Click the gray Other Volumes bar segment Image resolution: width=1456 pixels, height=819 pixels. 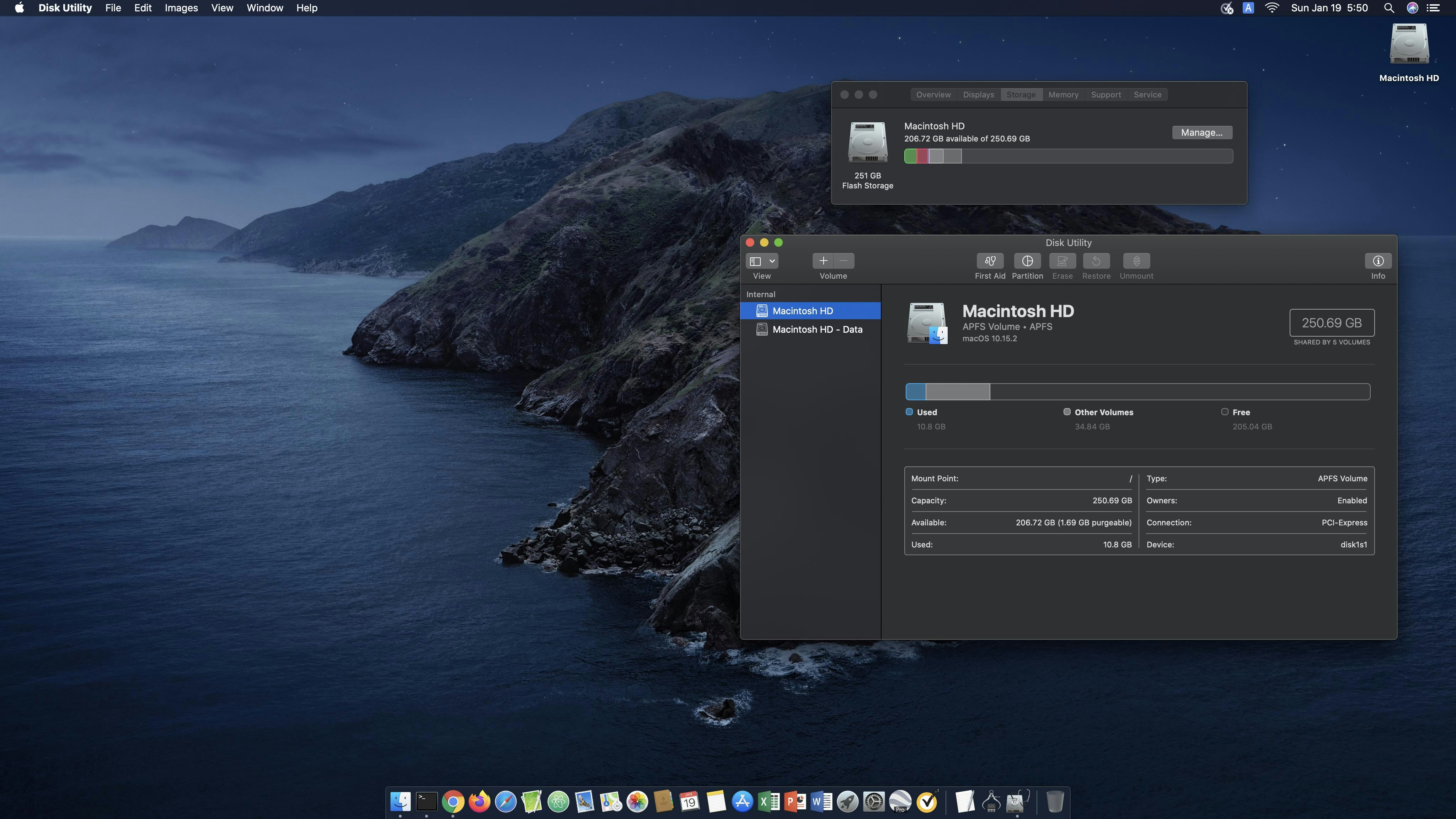pos(958,392)
